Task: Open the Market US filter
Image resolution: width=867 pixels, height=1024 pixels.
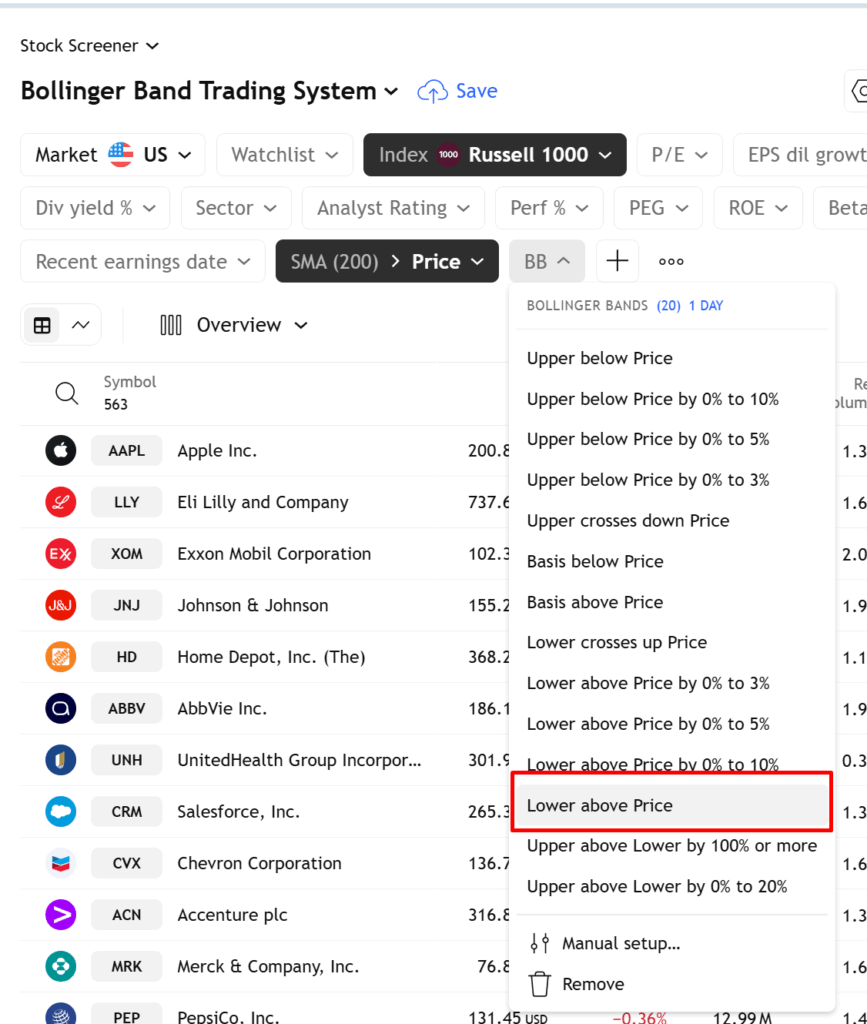Action: click(112, 155)
